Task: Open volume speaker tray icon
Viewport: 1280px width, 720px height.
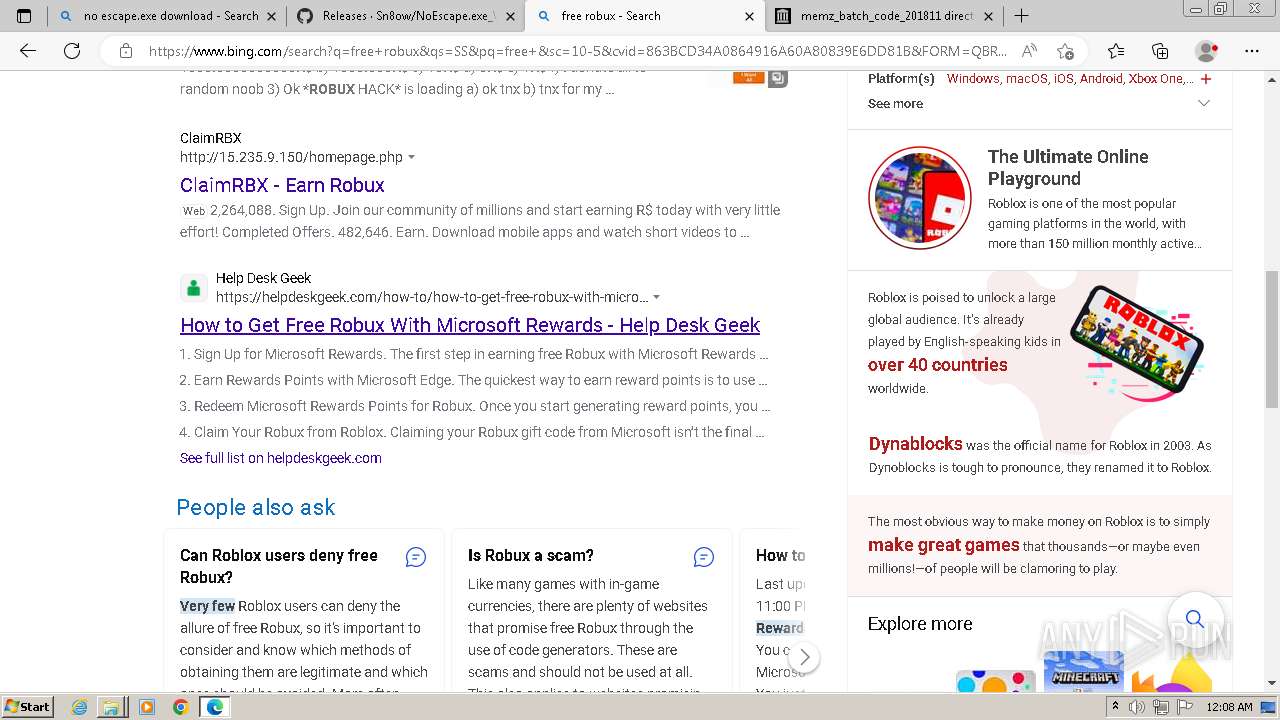Action: click(x=1137, y=707)
